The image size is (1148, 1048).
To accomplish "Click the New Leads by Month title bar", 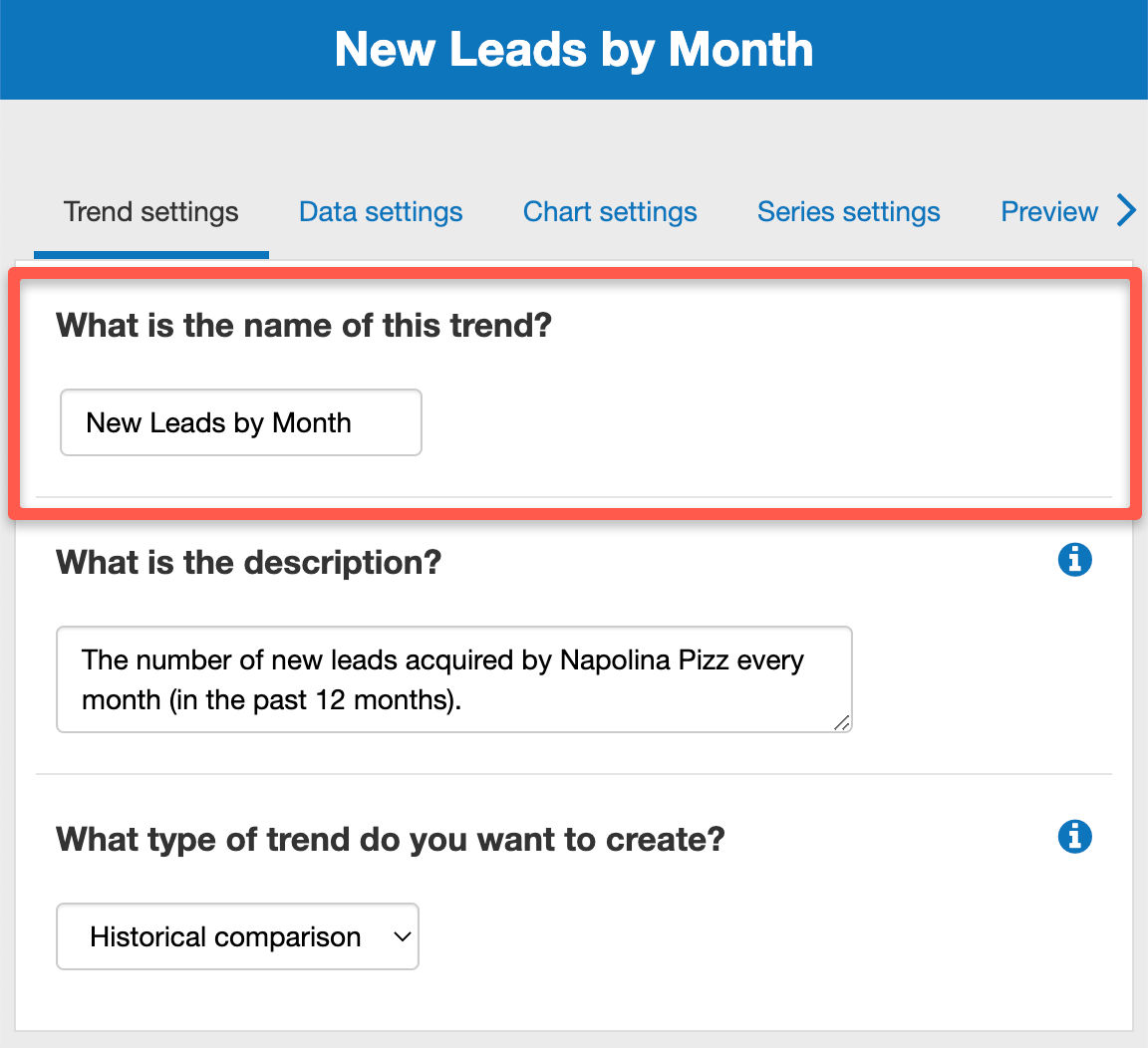I will click(574, 49).
